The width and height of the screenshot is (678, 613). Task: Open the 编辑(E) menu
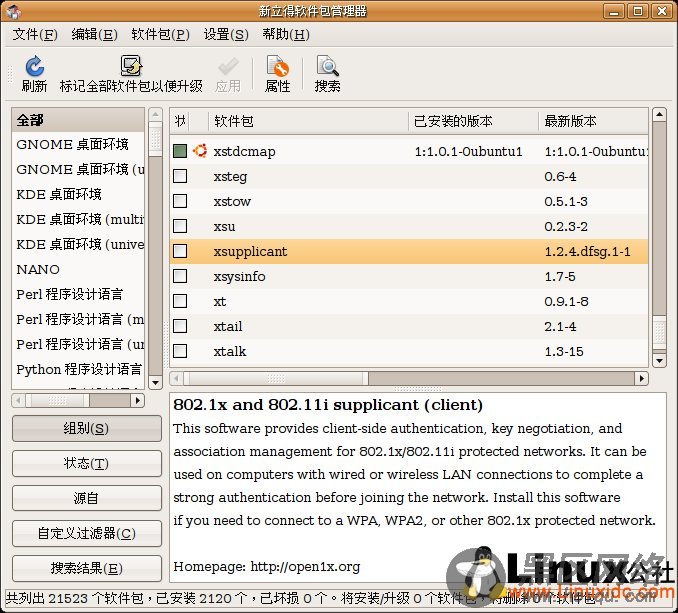point(95,34)
